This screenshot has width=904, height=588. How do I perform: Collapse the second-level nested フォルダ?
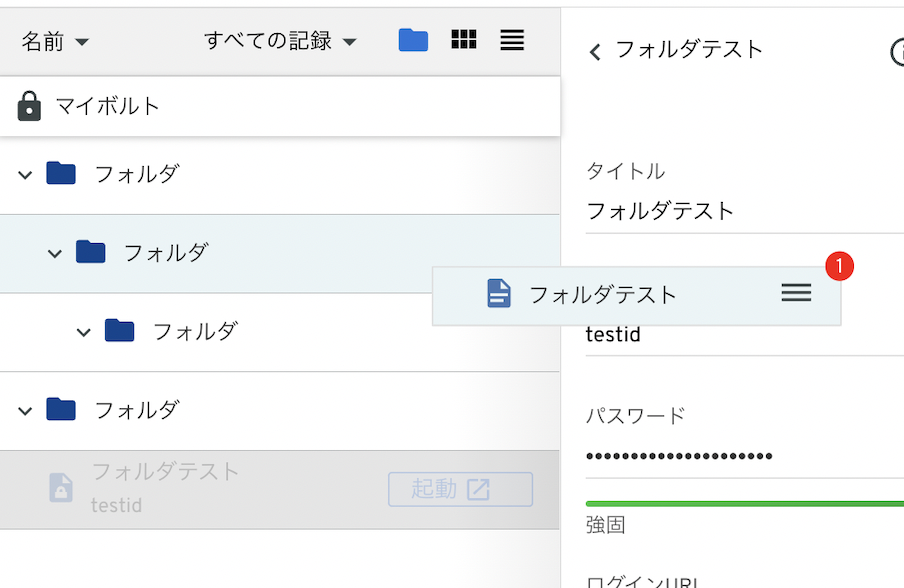(x=55, y=254)
